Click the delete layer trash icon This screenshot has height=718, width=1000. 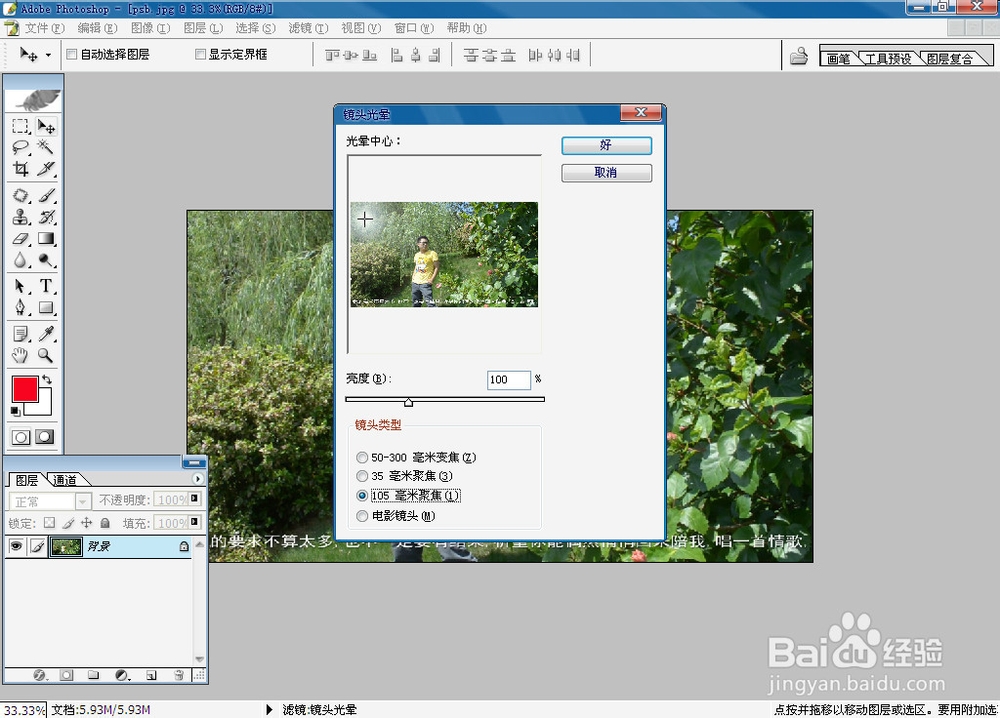[x=178, y=674]
